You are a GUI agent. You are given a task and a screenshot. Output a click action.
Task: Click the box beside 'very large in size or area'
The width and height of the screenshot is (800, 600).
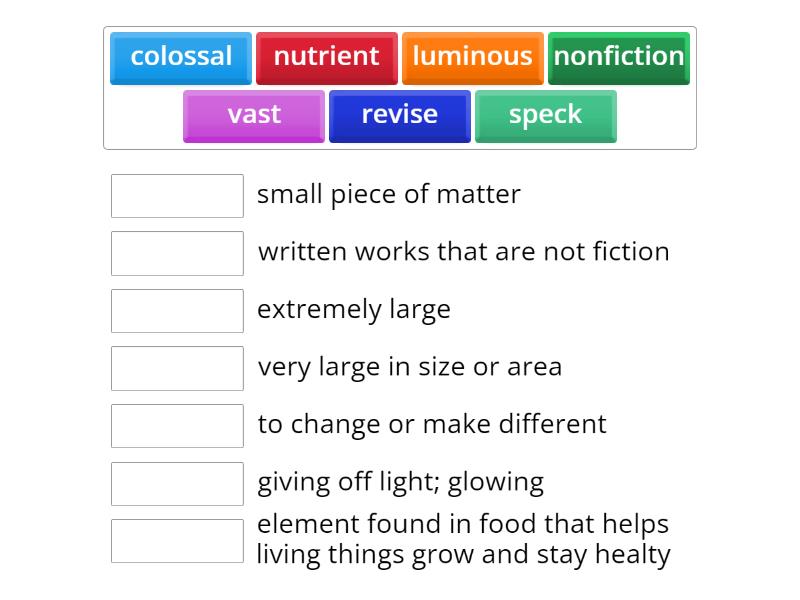(177, 368)
